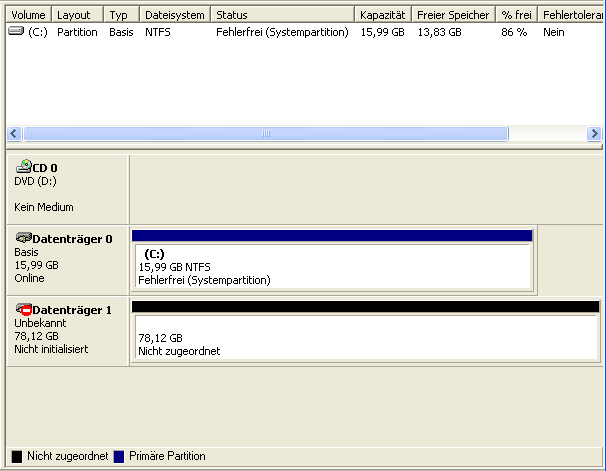Click the '15,99 GB' capacity cell in list
Image resolution: width=606 pixels, height=471 pixels.
(382, 32)
